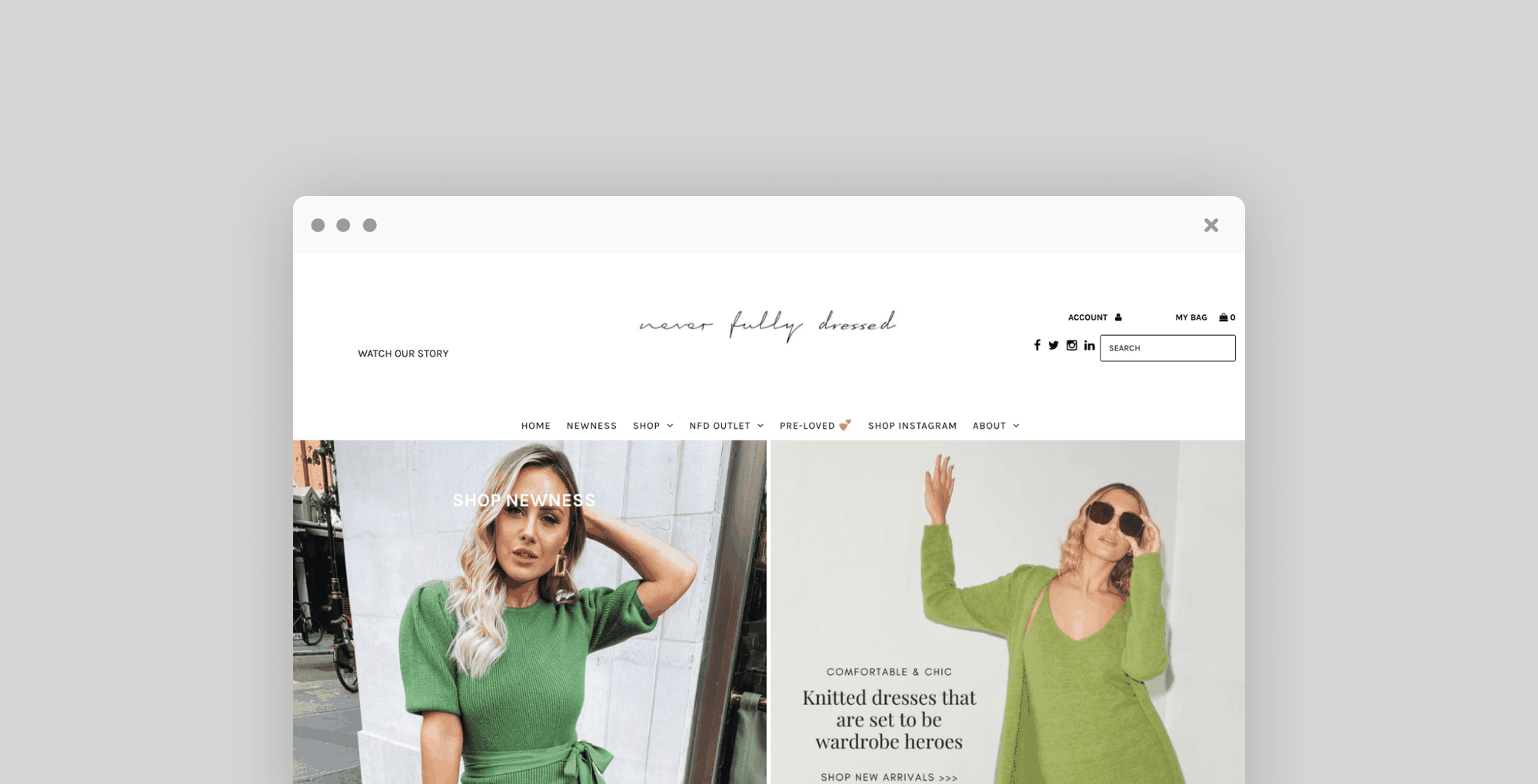Viewport: 1538px width, 784px height.
Task: Click the first gray window dot
Action: (x=318, y=225)
